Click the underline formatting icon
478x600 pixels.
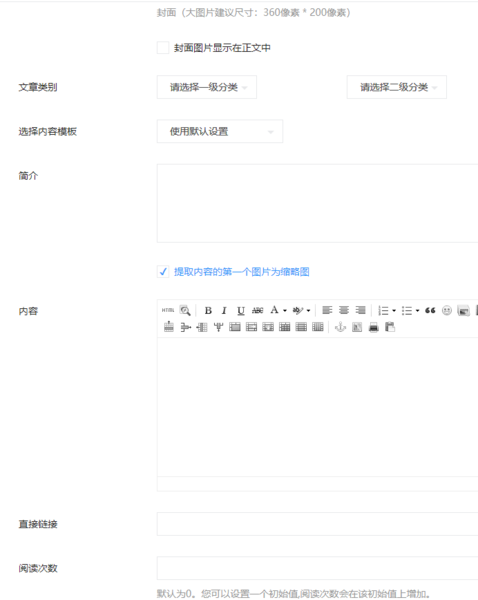(241, 311)
